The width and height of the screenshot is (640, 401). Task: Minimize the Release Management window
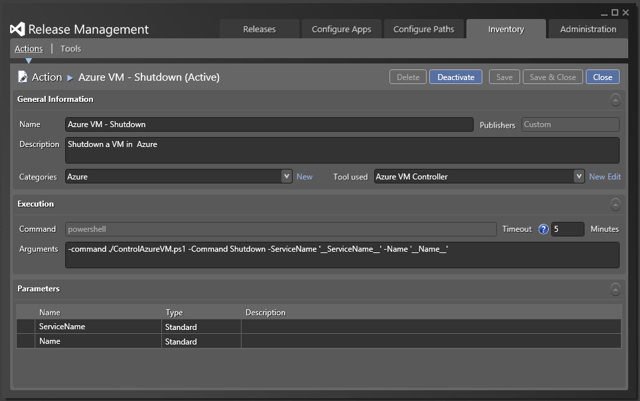point(604,13)
